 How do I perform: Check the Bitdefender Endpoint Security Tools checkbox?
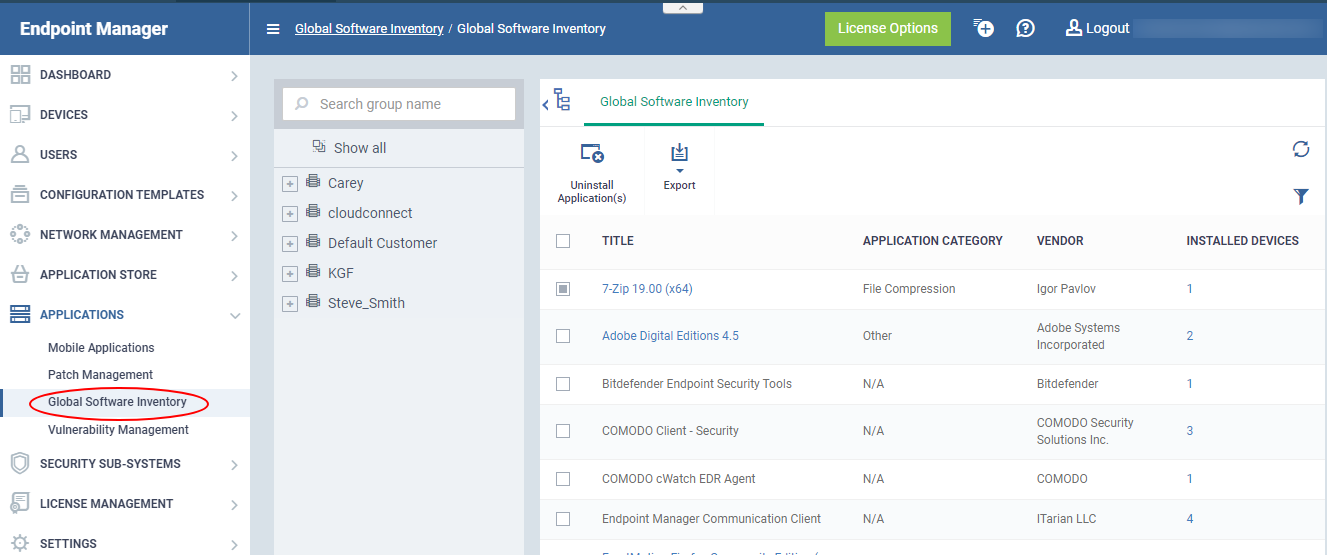[x=563, y=384]
